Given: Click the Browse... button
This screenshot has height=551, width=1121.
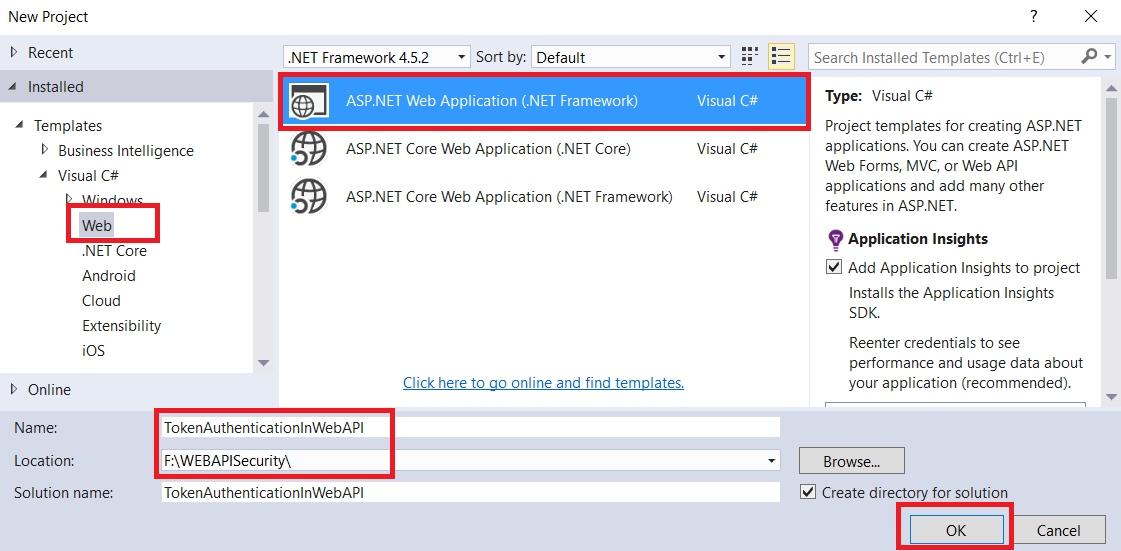Looking at the screenshot, I should tap(851, 461).
